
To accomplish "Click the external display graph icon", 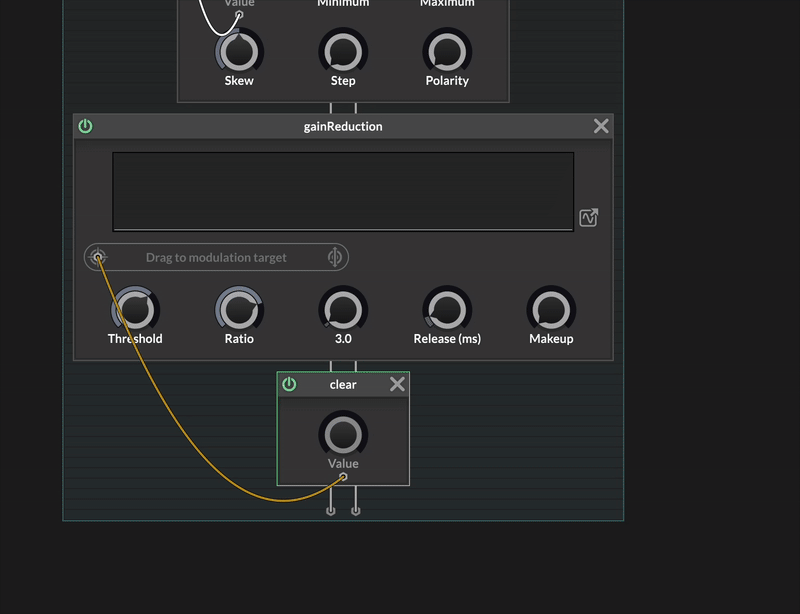I will pos(588,218).
